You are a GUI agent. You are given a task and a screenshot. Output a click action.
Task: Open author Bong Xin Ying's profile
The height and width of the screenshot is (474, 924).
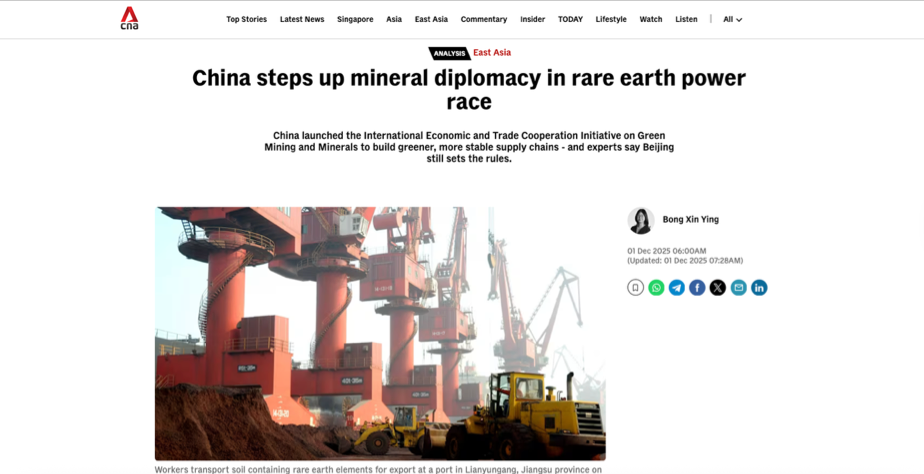pos(691,219)
